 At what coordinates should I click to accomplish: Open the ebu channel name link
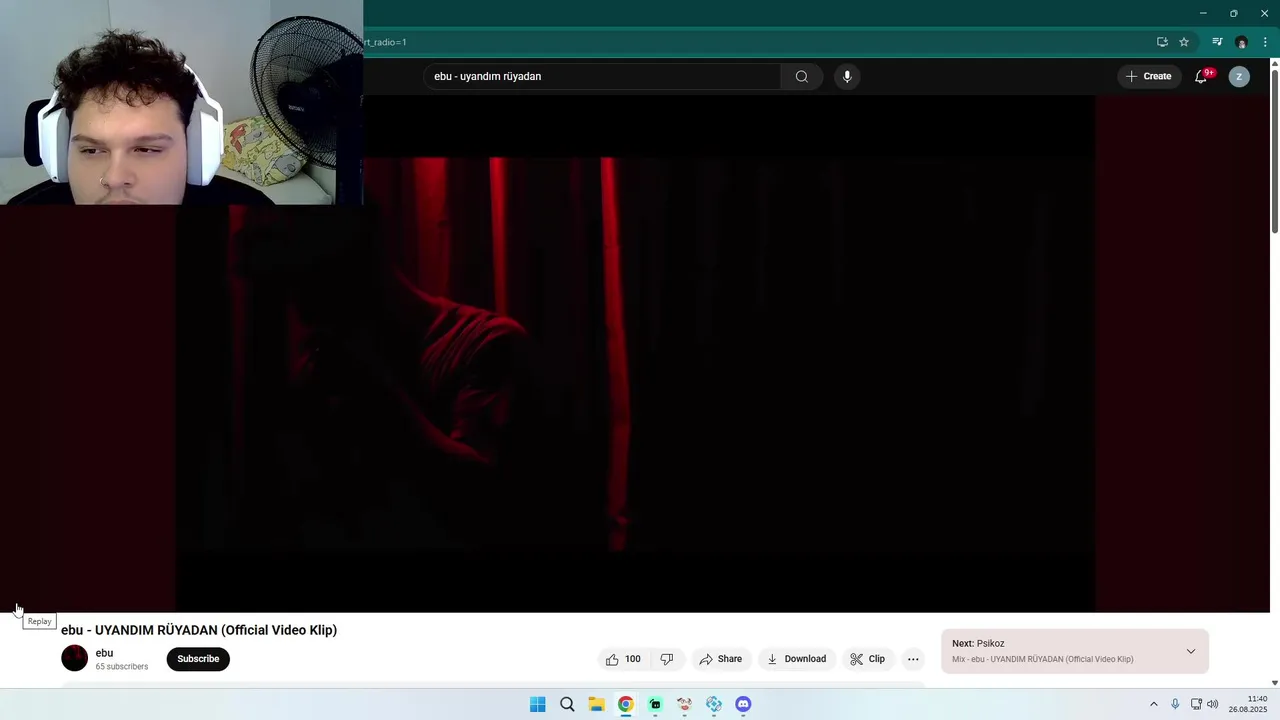pos(104,653)
